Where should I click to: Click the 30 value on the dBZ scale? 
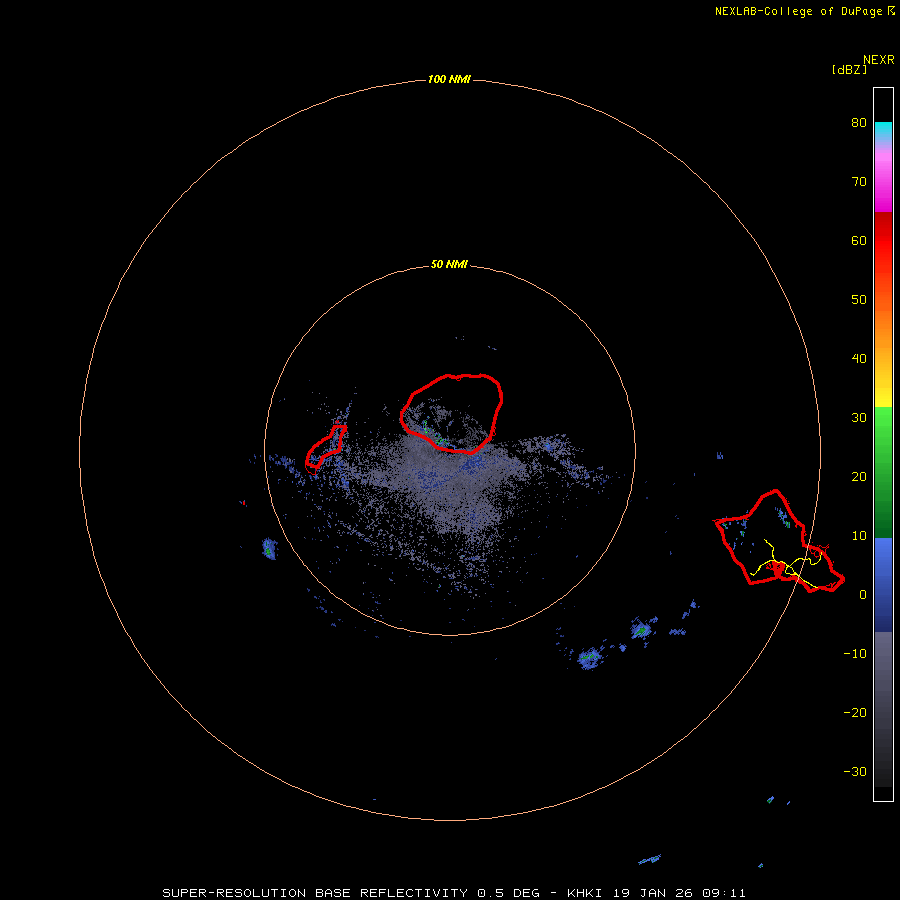pos(859,418)
